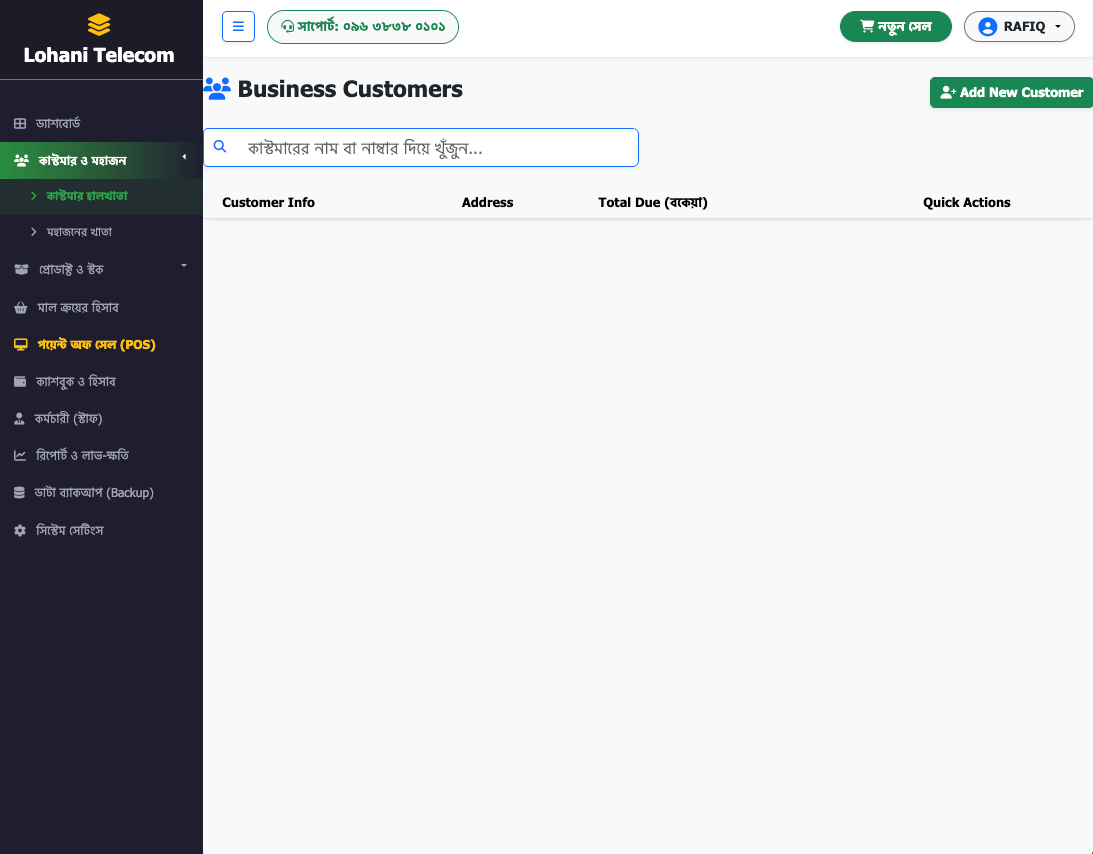Click chevron beside মহাজনের খাতা
The height and width of the screenshot is (854, 1093).
[x=33, y=231]
